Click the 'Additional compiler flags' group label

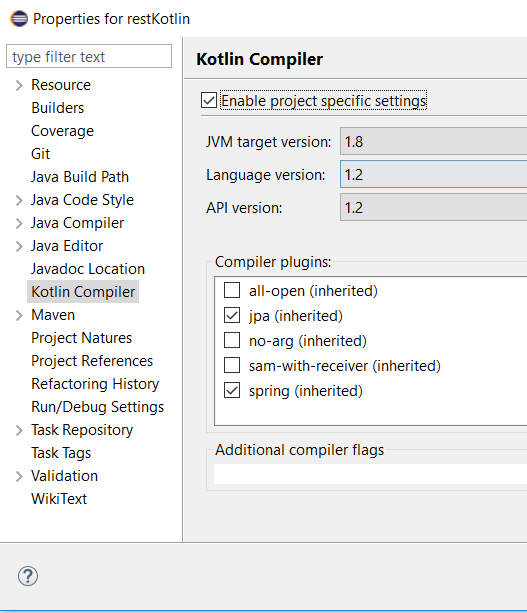(299, 450)
